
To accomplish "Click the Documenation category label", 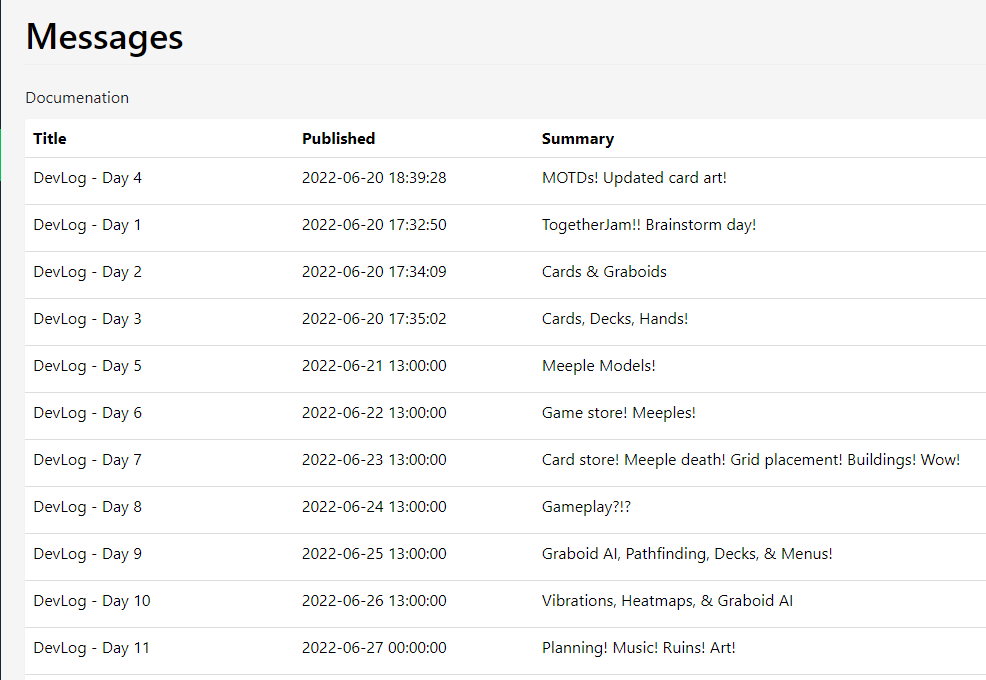I will (77, 98).
